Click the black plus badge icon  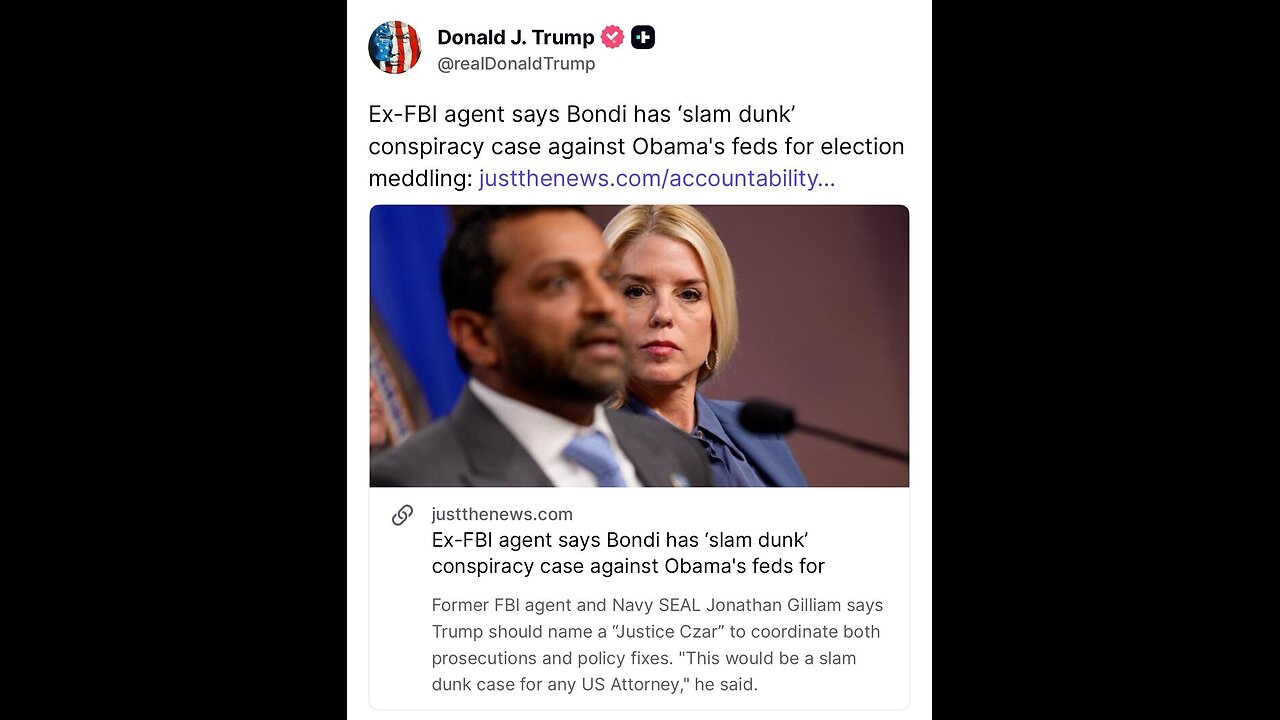pos(643,38)
